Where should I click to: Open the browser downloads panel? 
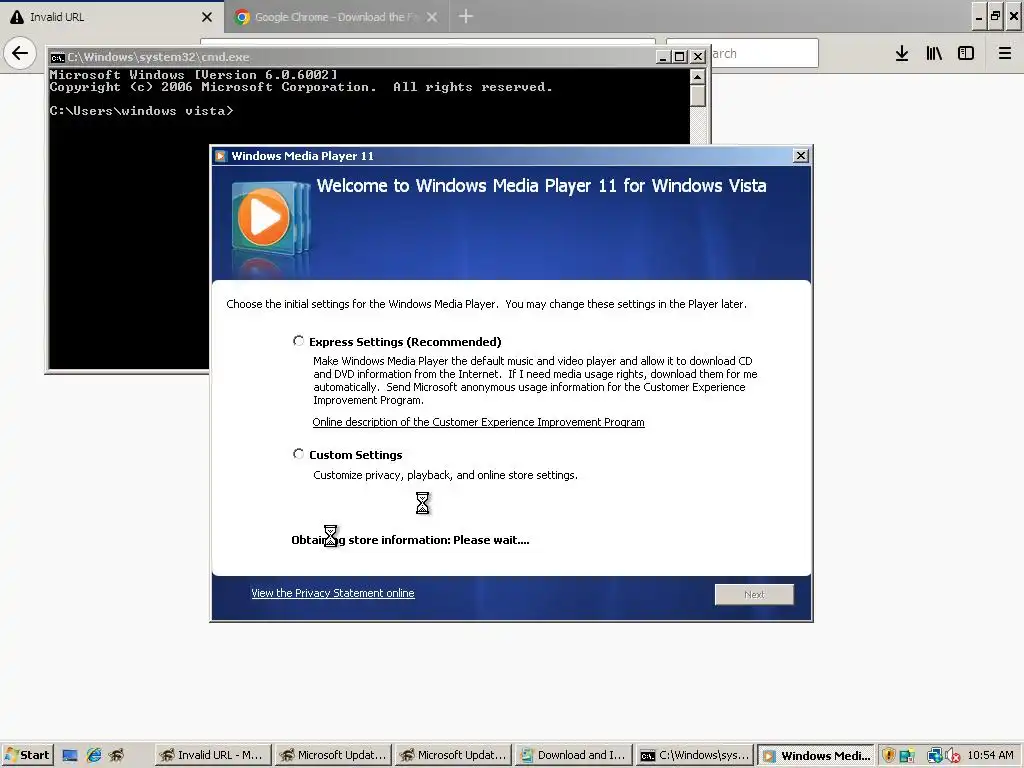coord(902,54)
